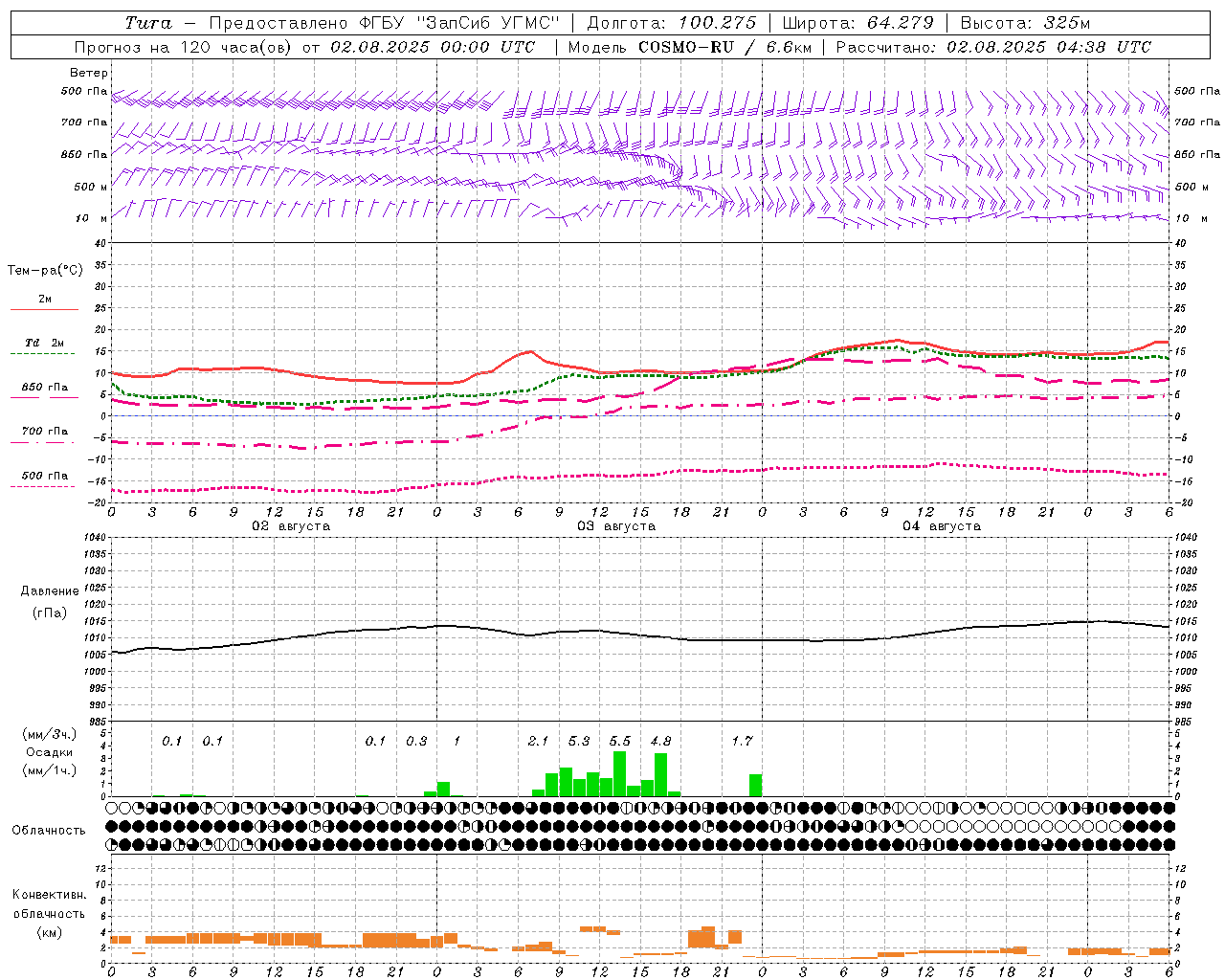This screenshot has height=980, width=1225.
Task: Click the tallest green precipitation bar
Action: click(x=620, y=774)
